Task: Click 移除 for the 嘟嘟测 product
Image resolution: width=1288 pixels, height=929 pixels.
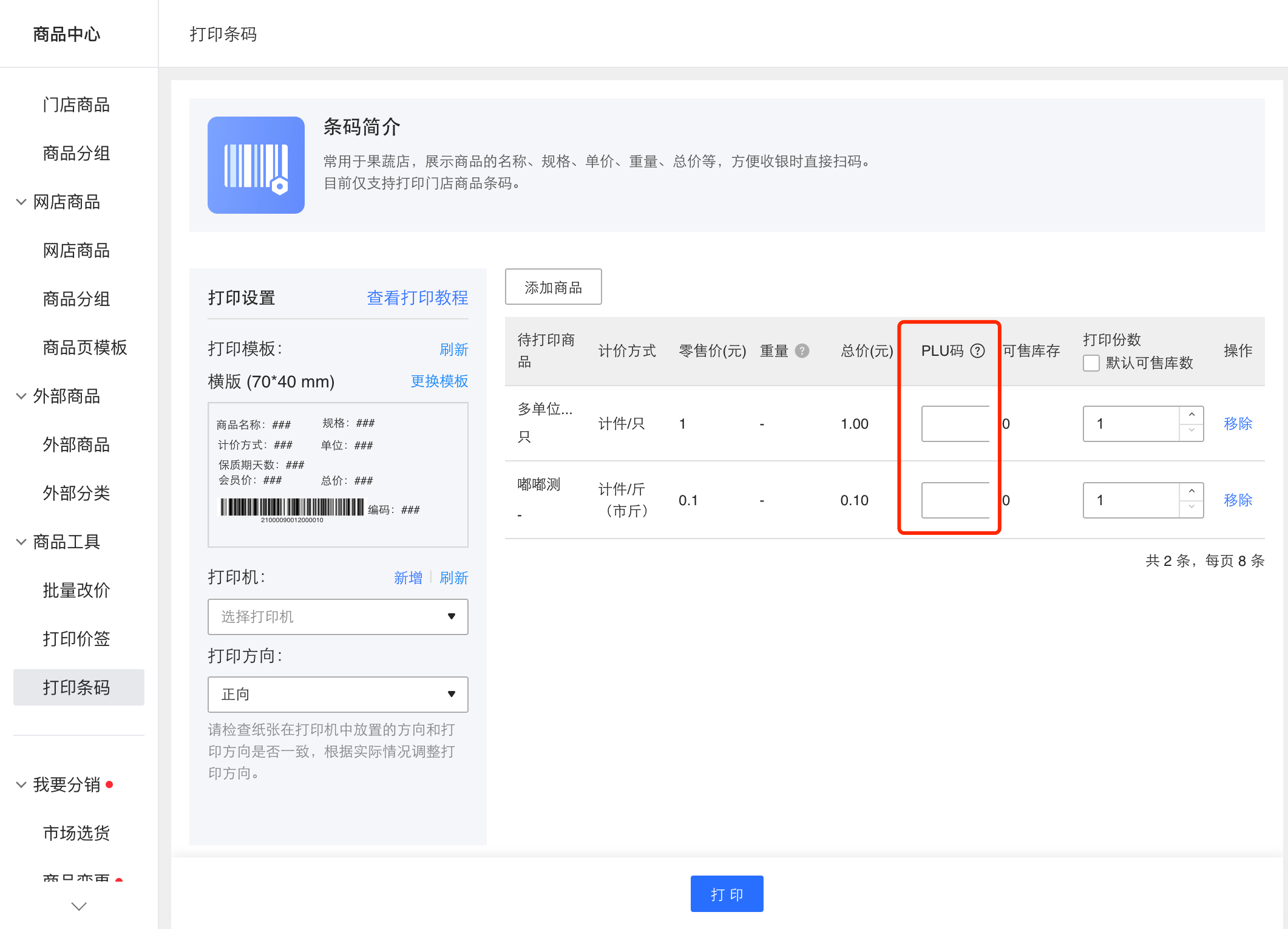Action: [1237, 500]
